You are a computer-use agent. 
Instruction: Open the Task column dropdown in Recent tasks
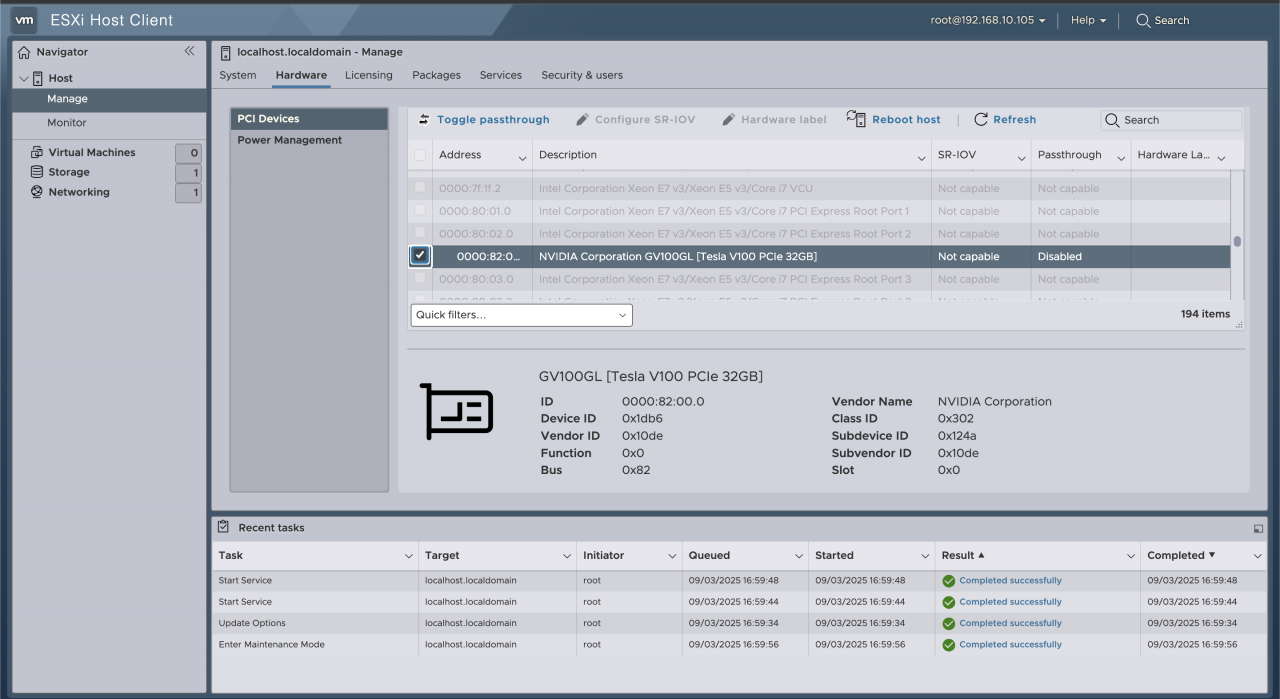[x=408, y=556]
